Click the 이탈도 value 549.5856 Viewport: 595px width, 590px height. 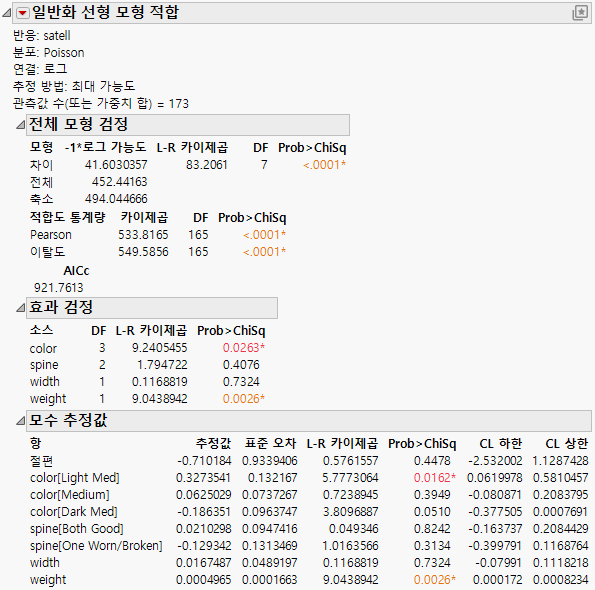pyautogui.click(x=143, y=252)
